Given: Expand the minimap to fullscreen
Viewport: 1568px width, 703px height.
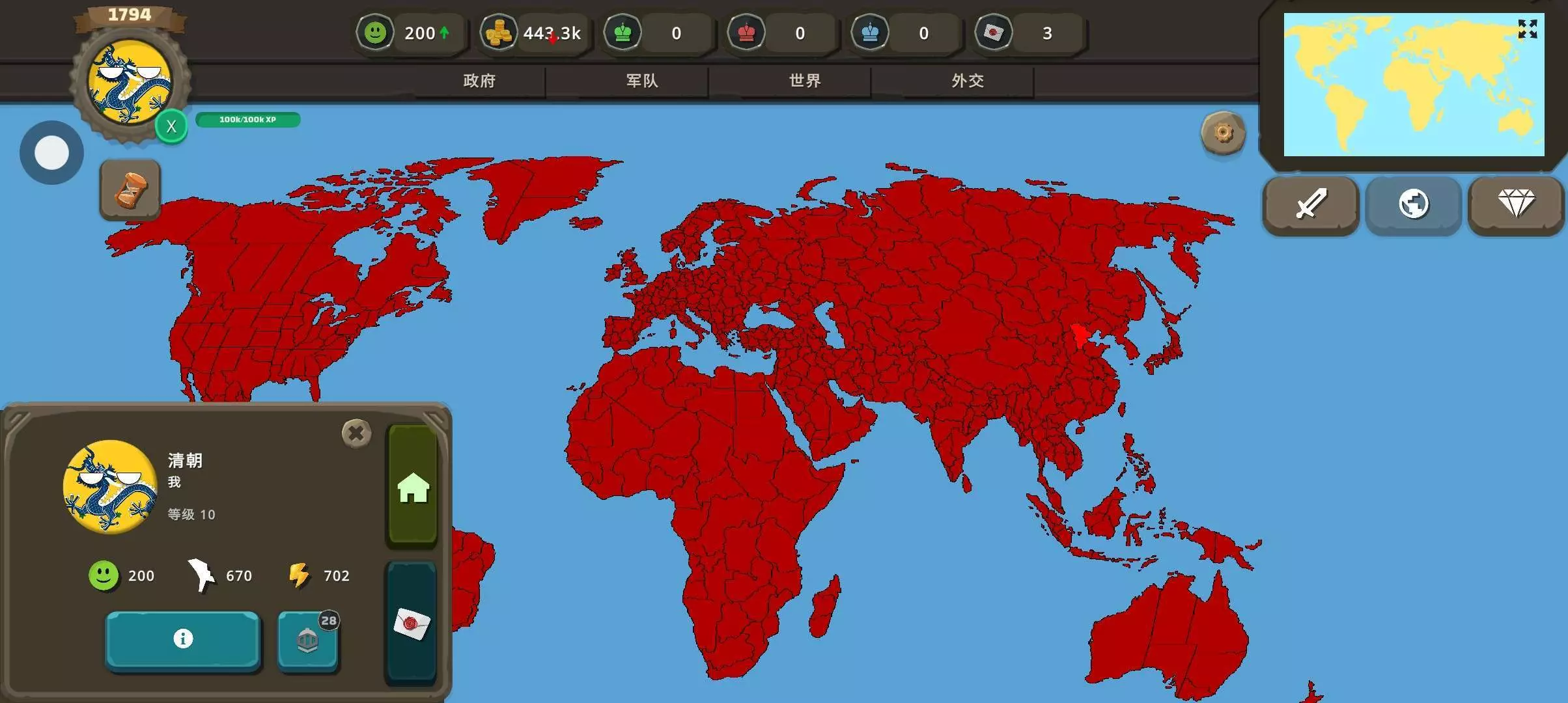Looking at the screenshot, I should click(x=1527, y=29).
